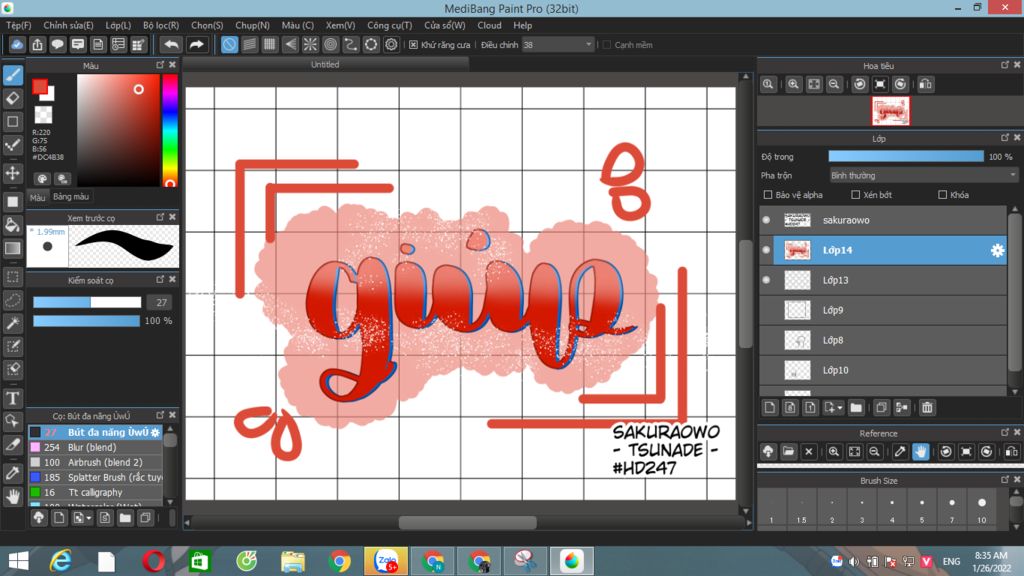Add layer folder icon
This screenshot has width=1024, height=576.
click(x=856, y=408)
